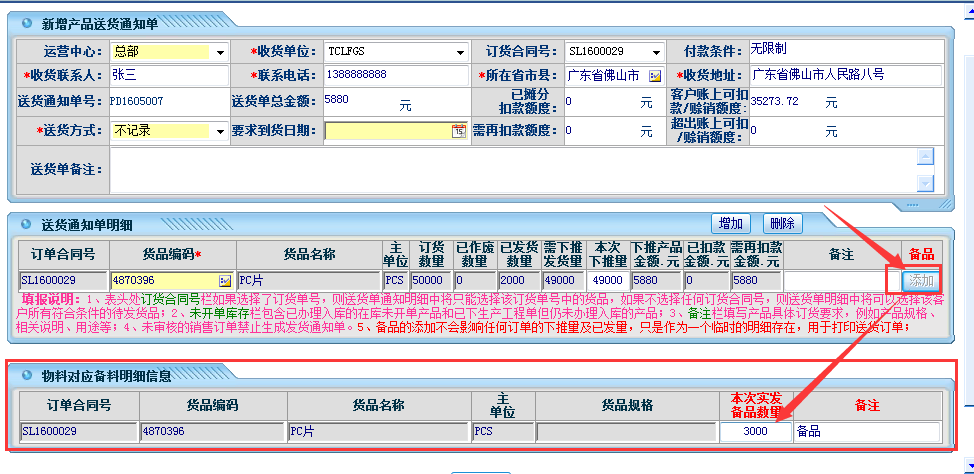The width and height of the screenshot is (974, 474).
Task: Click the 收货联系人 input field
Action: point(168,76)
